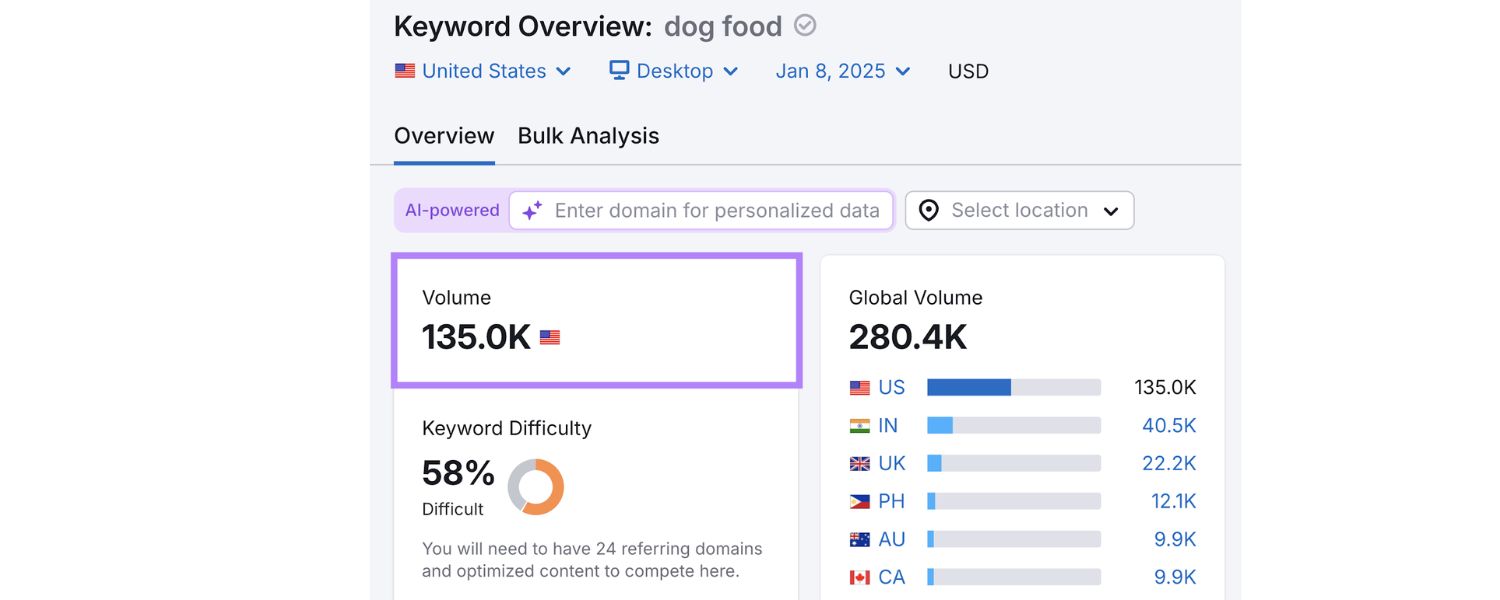Click the domain input field for personalized data
Viewport: 1500px width, 600px height.
[x=700, y=210]
